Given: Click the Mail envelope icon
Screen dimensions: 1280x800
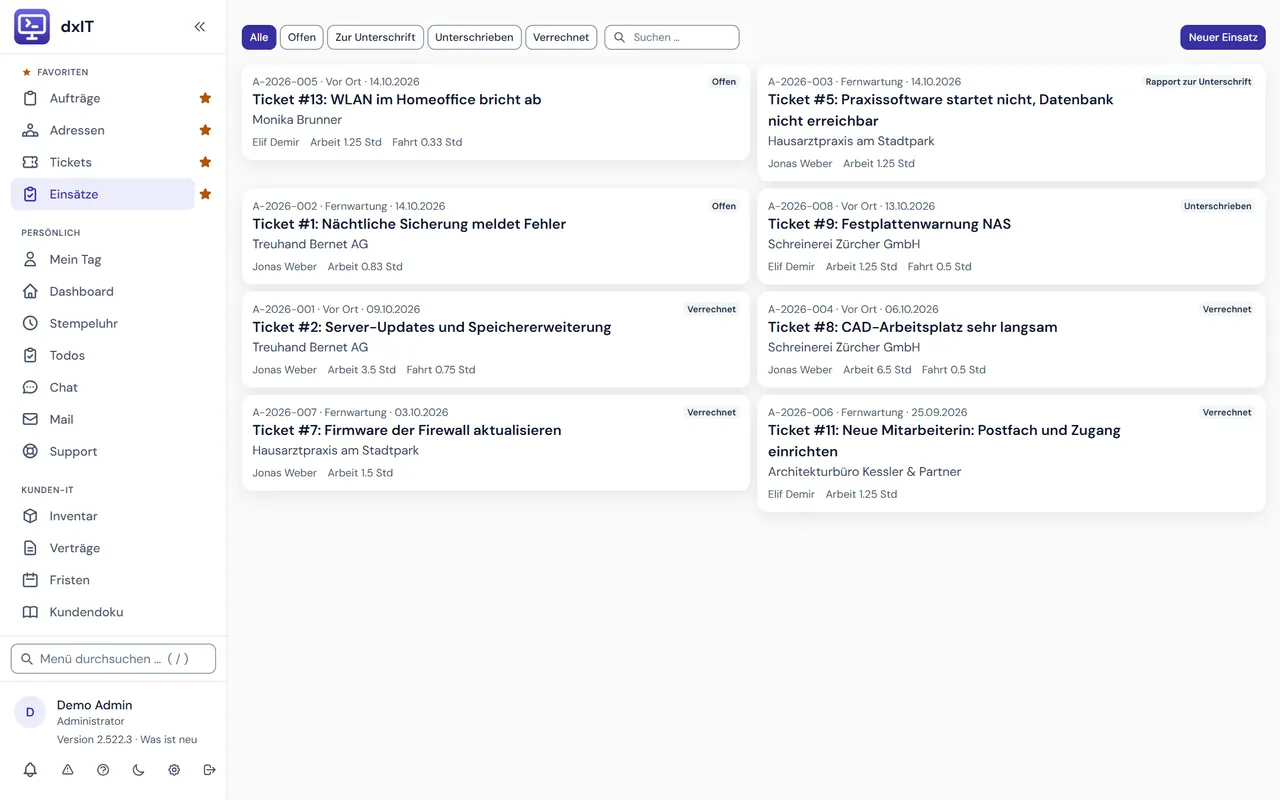Looking at the screenshot, I should (x=30, y=419).
